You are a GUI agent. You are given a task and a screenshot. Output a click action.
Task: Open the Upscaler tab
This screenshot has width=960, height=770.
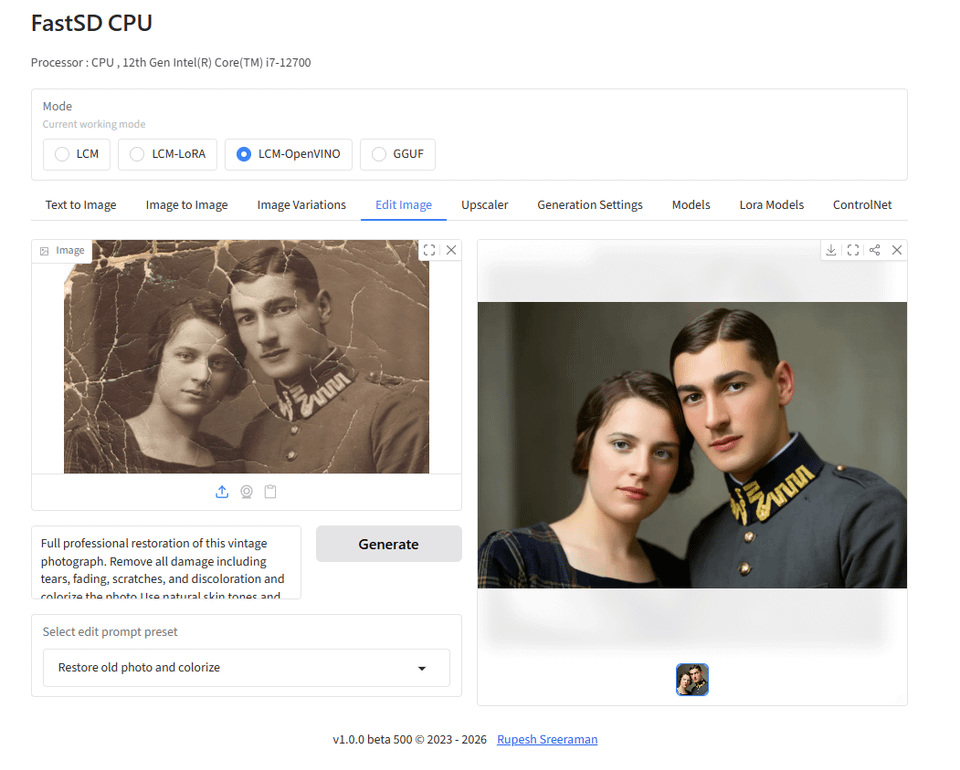(x=484, y=205)
